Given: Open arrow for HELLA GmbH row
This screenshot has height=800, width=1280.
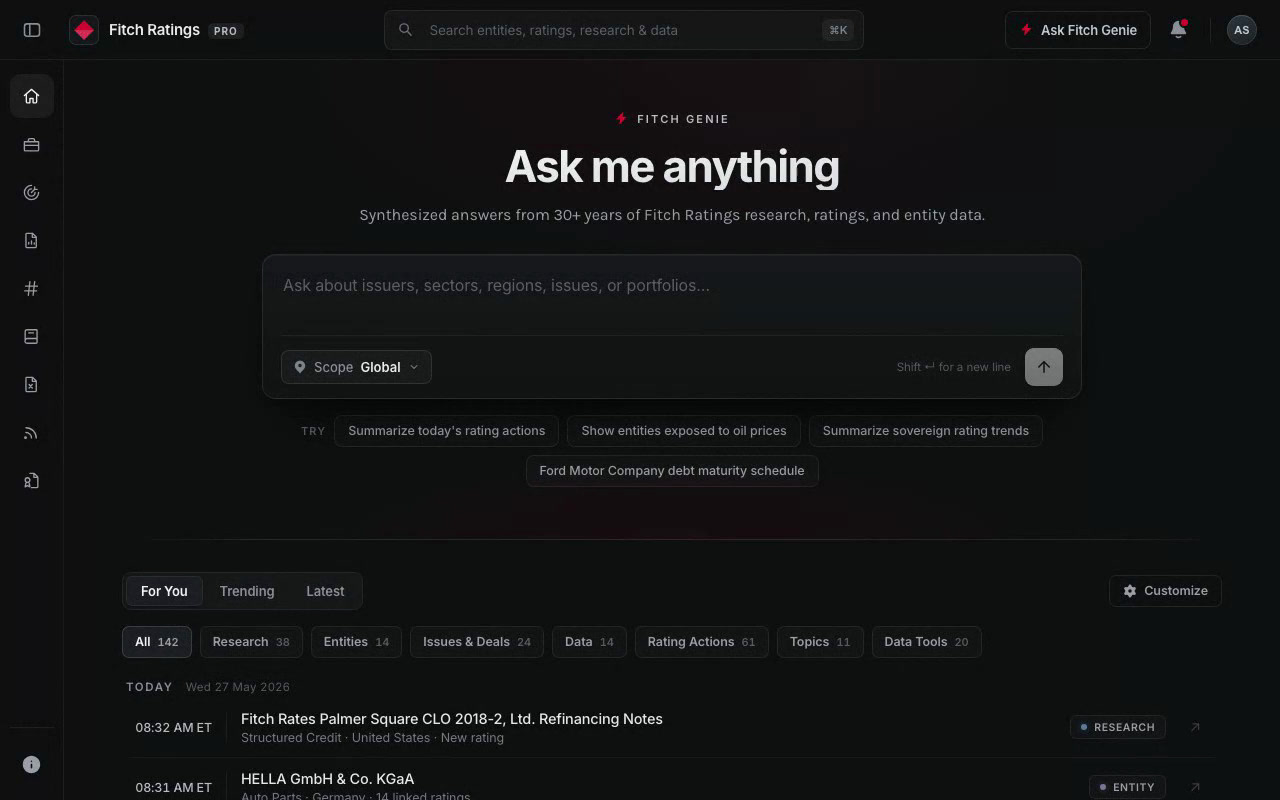Looking at the screenshot, I should coord(1195,787).
